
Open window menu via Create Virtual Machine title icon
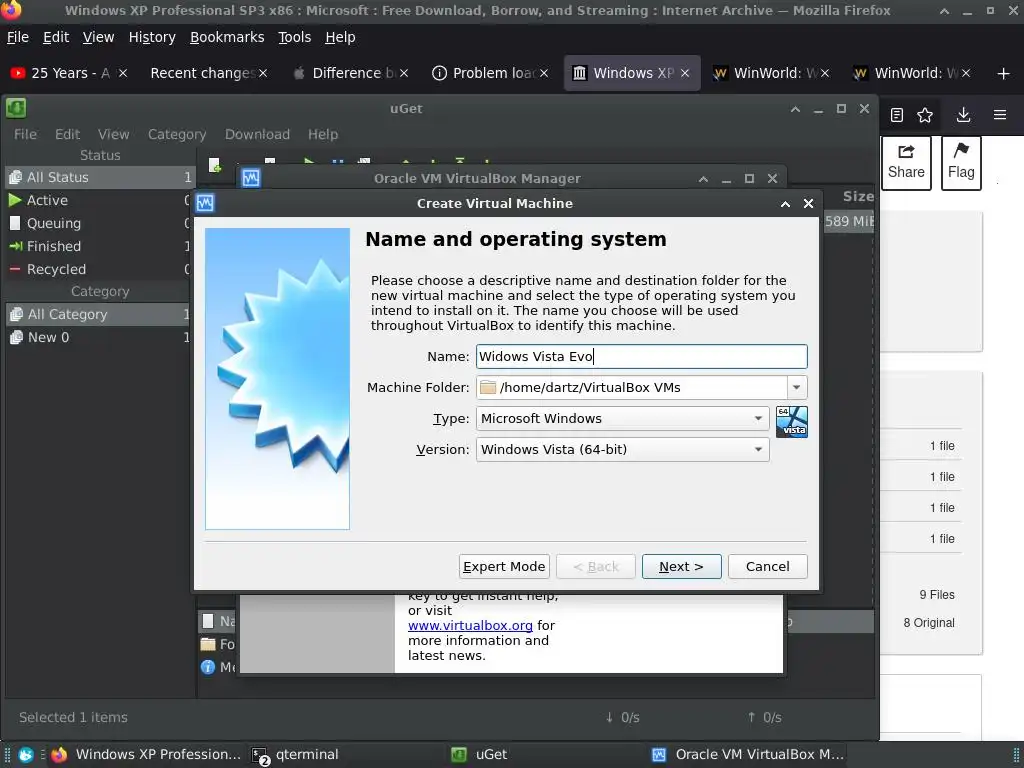205,203
